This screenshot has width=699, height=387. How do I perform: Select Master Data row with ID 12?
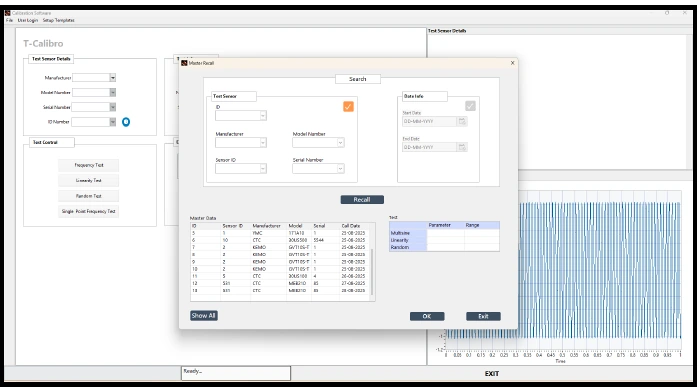(x=280, y=283)
